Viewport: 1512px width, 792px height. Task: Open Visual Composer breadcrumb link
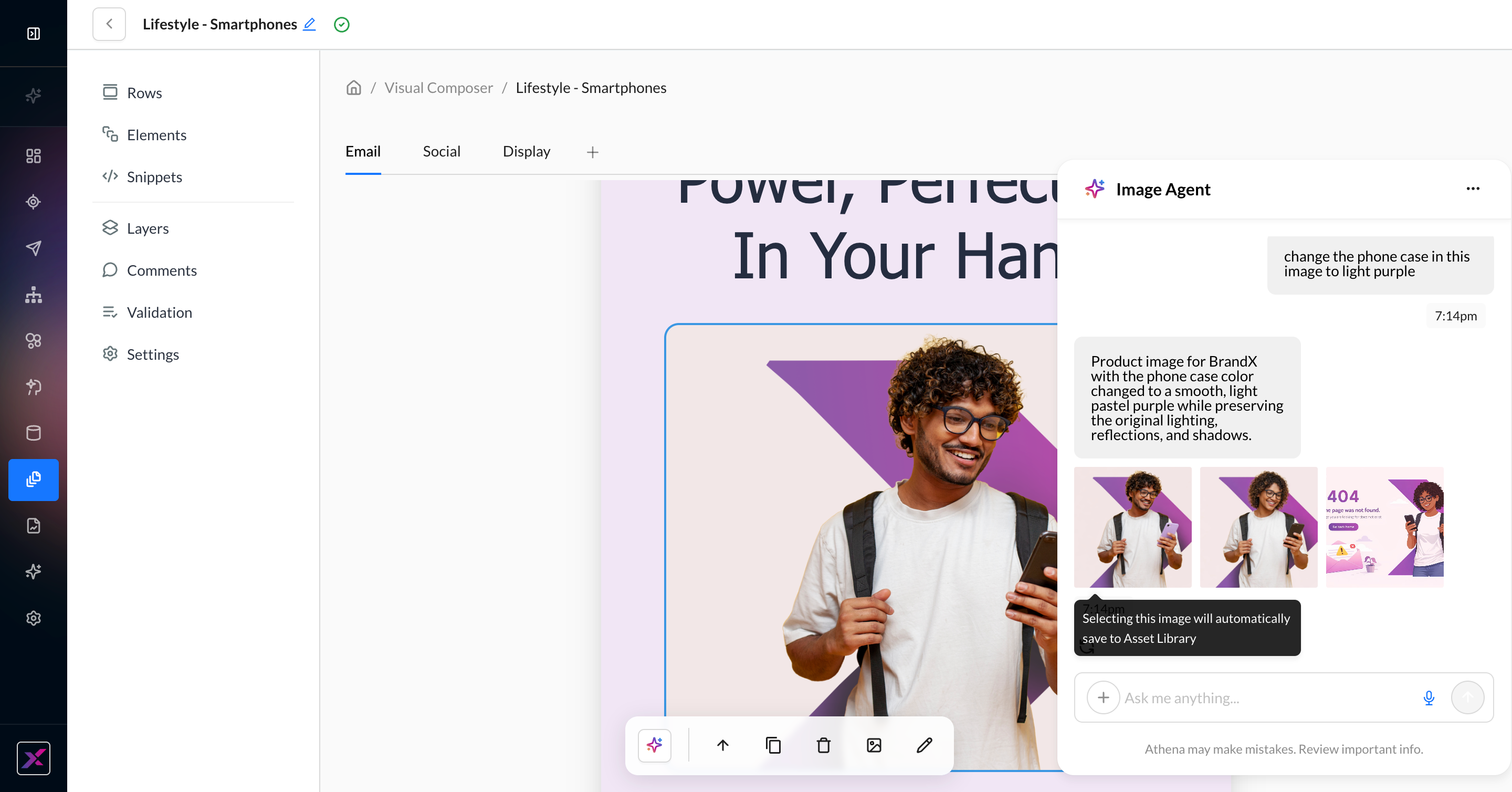[438, 88]
